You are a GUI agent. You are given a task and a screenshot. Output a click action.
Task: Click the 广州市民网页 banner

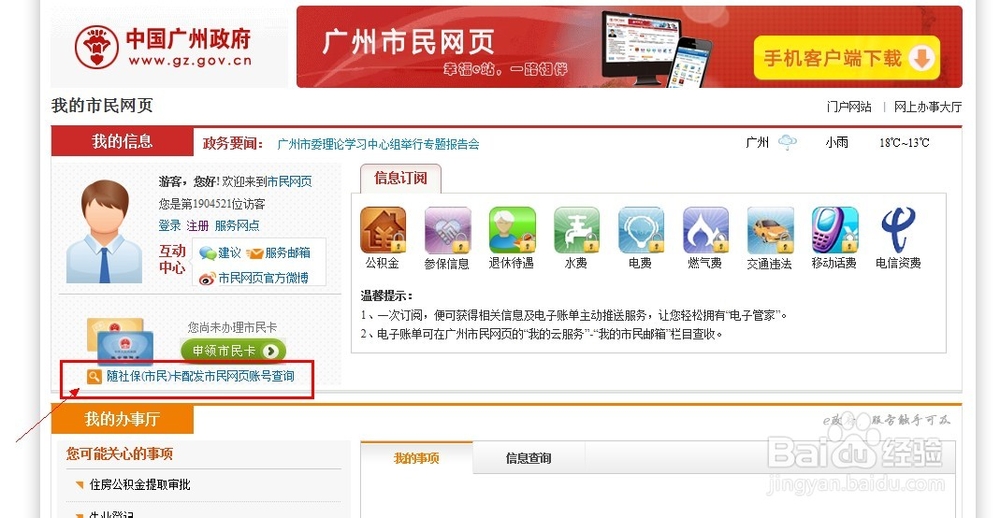point(629,47)
